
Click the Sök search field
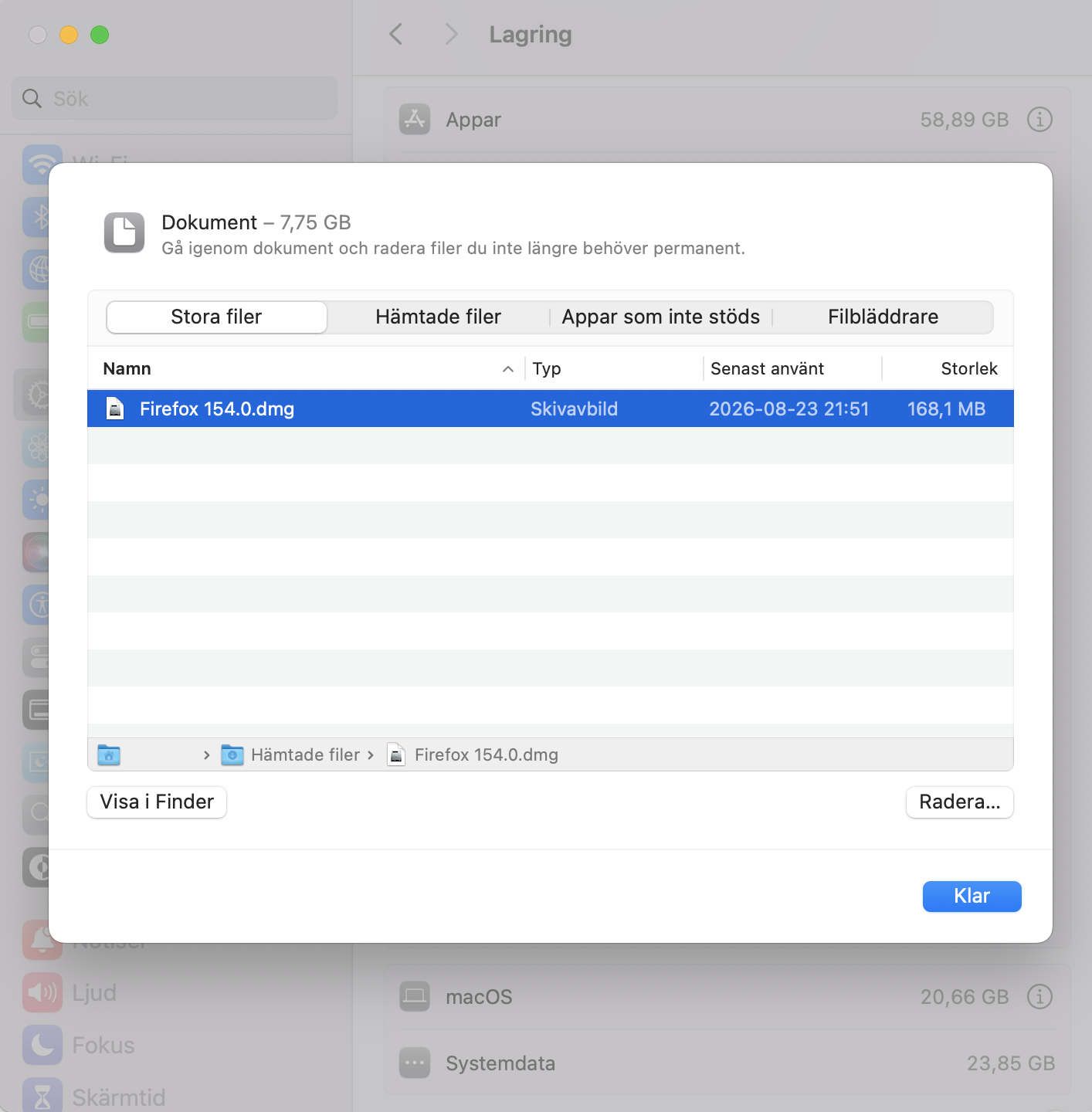(x=175, y=98)
